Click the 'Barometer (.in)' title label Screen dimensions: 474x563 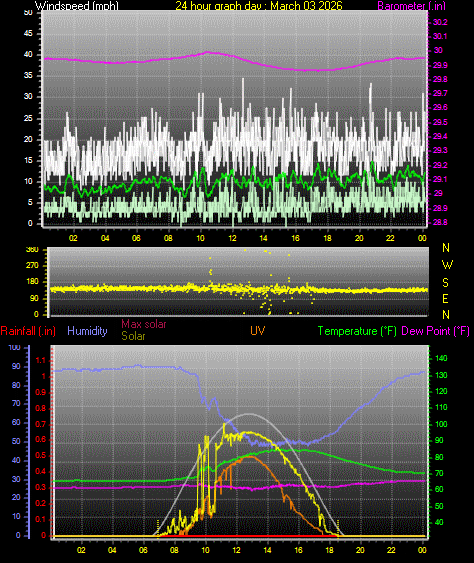[412, 6]
